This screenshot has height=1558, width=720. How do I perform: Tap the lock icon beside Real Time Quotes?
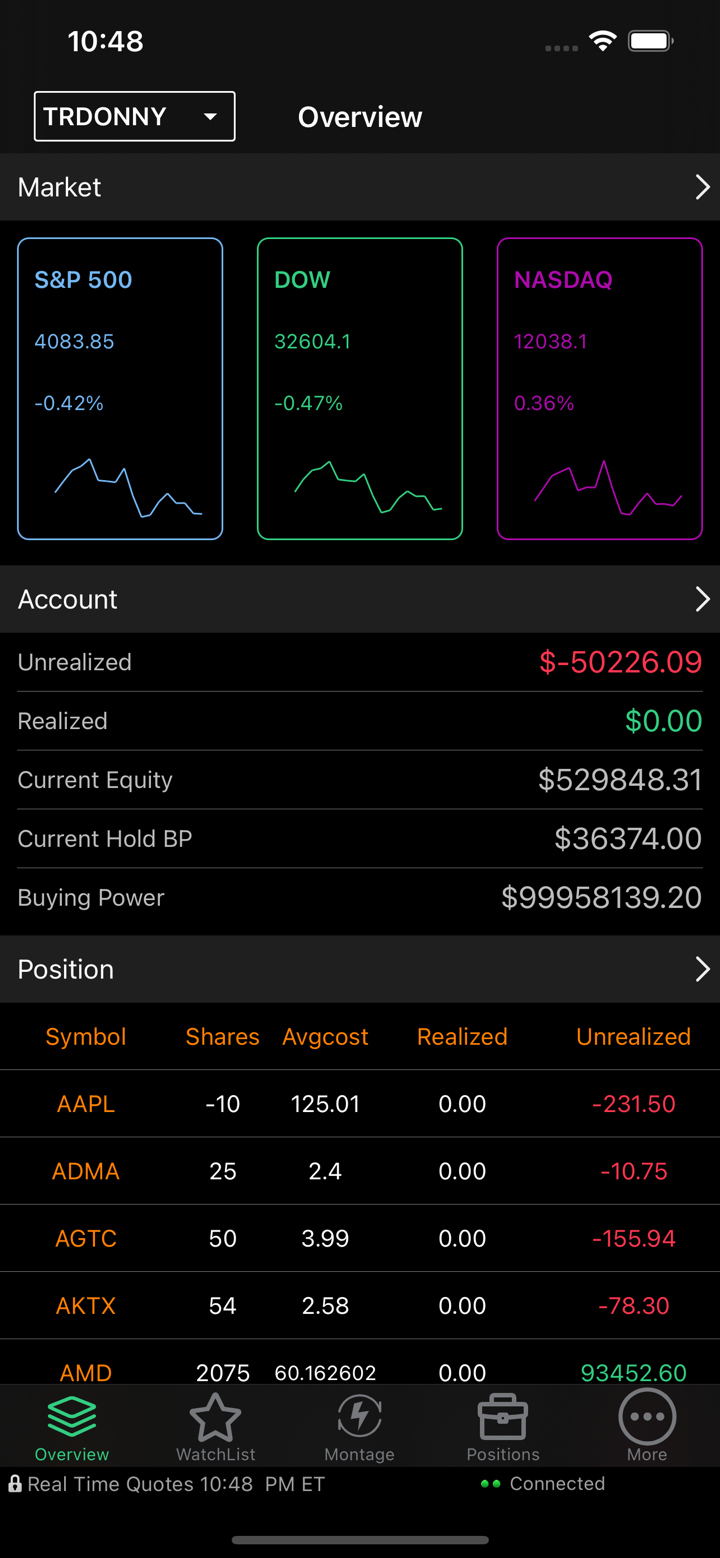point(15,1484)
